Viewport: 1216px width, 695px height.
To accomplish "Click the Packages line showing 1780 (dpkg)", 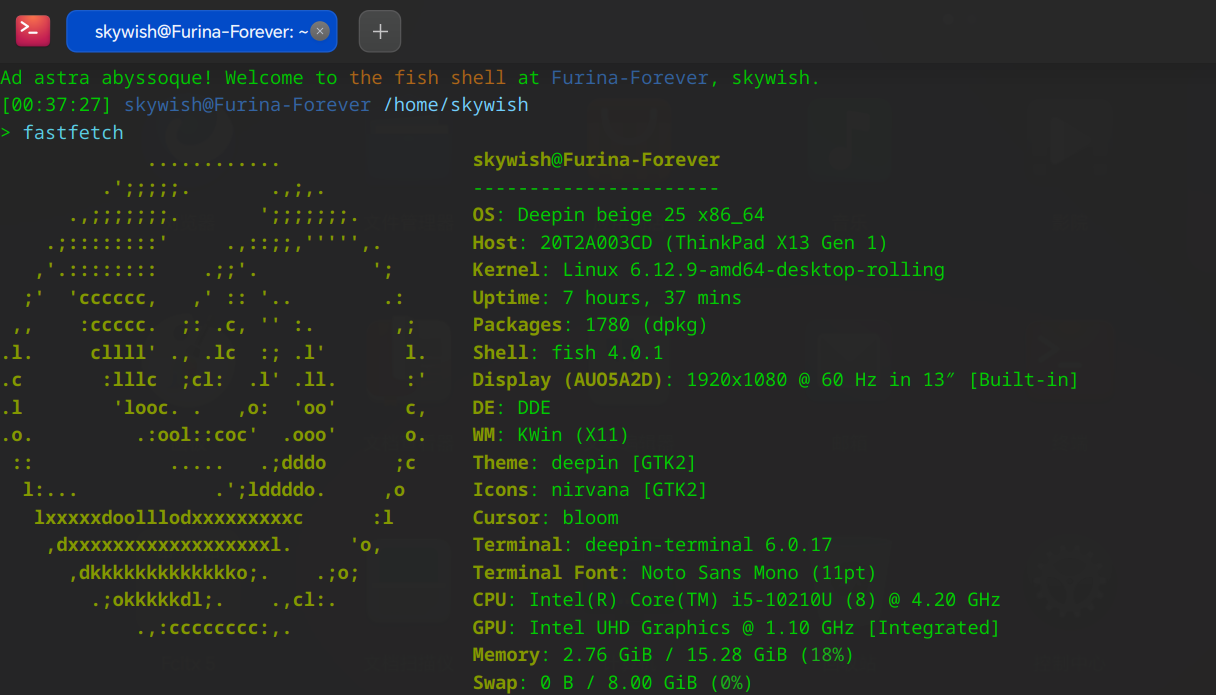I will [x=590, y=325].
